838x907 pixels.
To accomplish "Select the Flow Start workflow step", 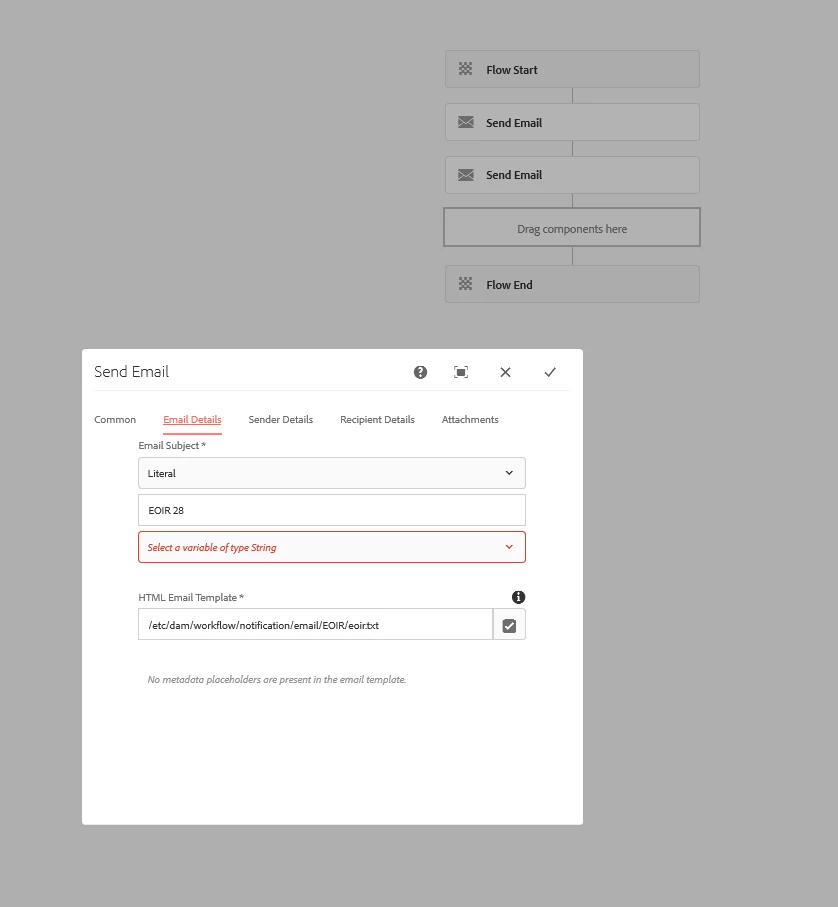I will [x=572, y=69].
